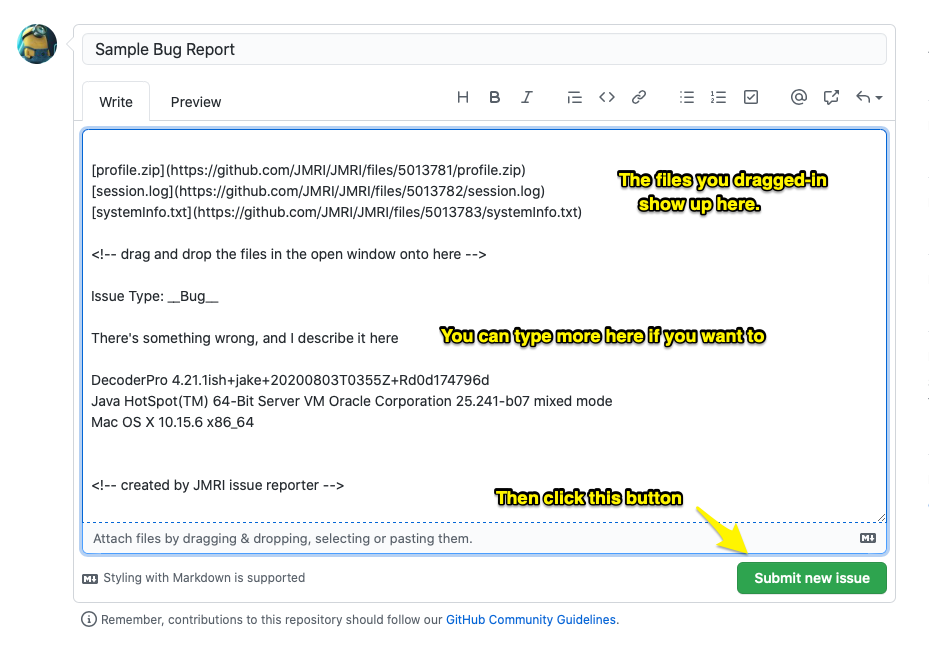
Task: Add a hyperlink to the issue text
Action: click(x=639, y=97)
